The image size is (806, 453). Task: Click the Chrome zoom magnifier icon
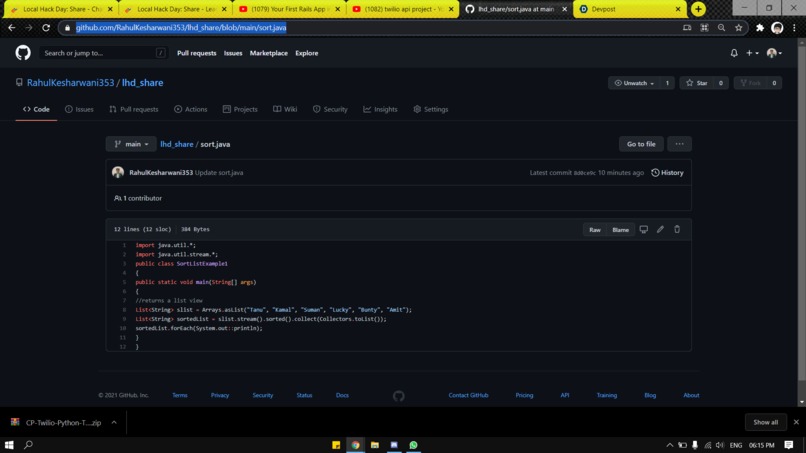(x=721, y=28)
